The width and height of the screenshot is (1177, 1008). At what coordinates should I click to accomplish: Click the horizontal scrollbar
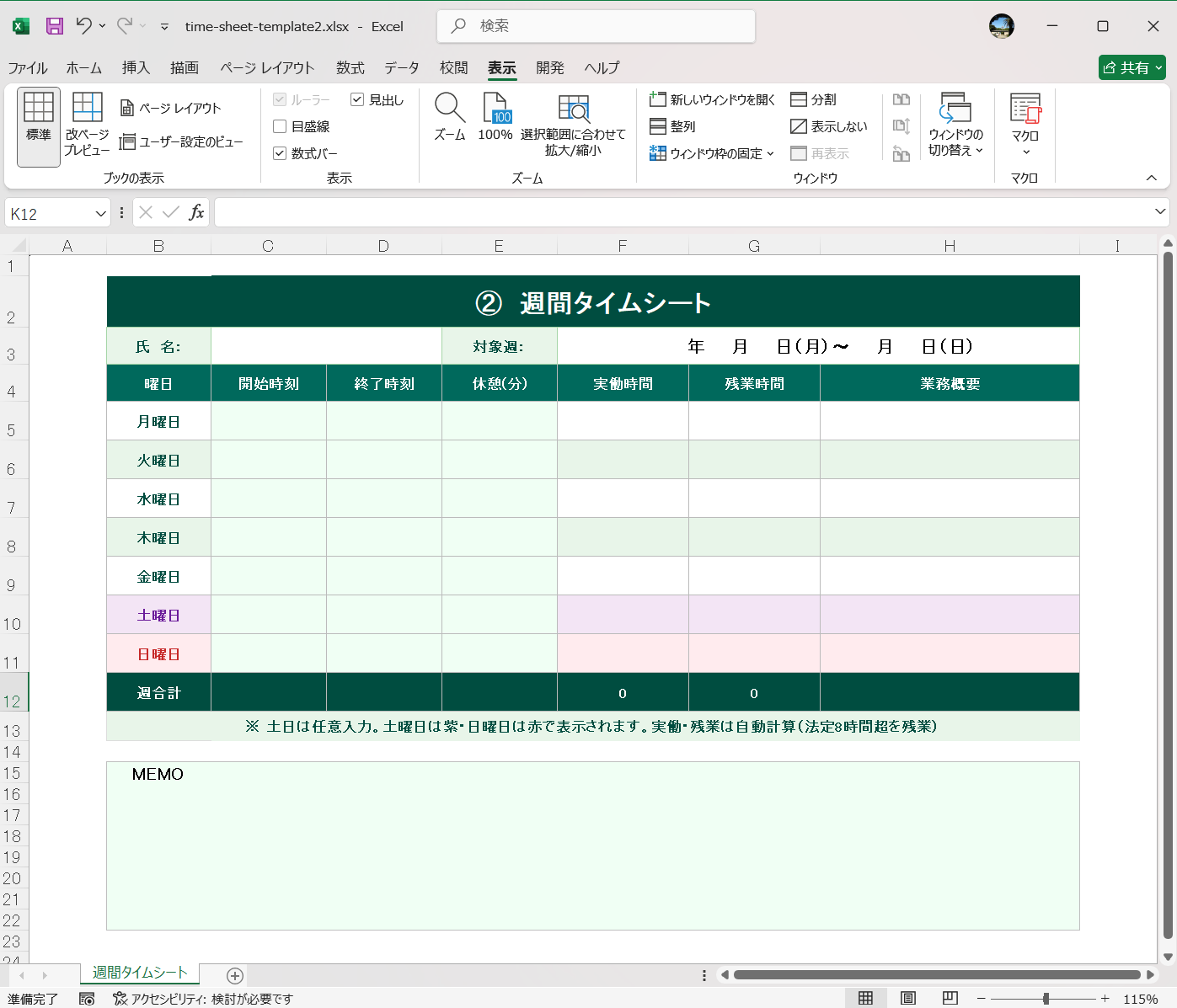(x=937, y=974)
